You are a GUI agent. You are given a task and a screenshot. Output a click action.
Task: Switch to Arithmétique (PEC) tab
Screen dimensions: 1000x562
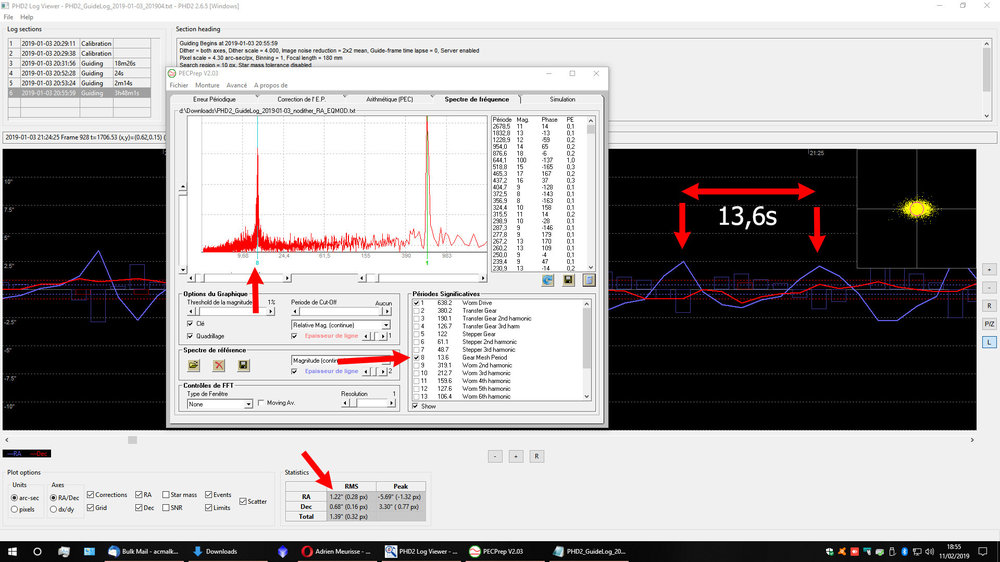coord(389,100)
